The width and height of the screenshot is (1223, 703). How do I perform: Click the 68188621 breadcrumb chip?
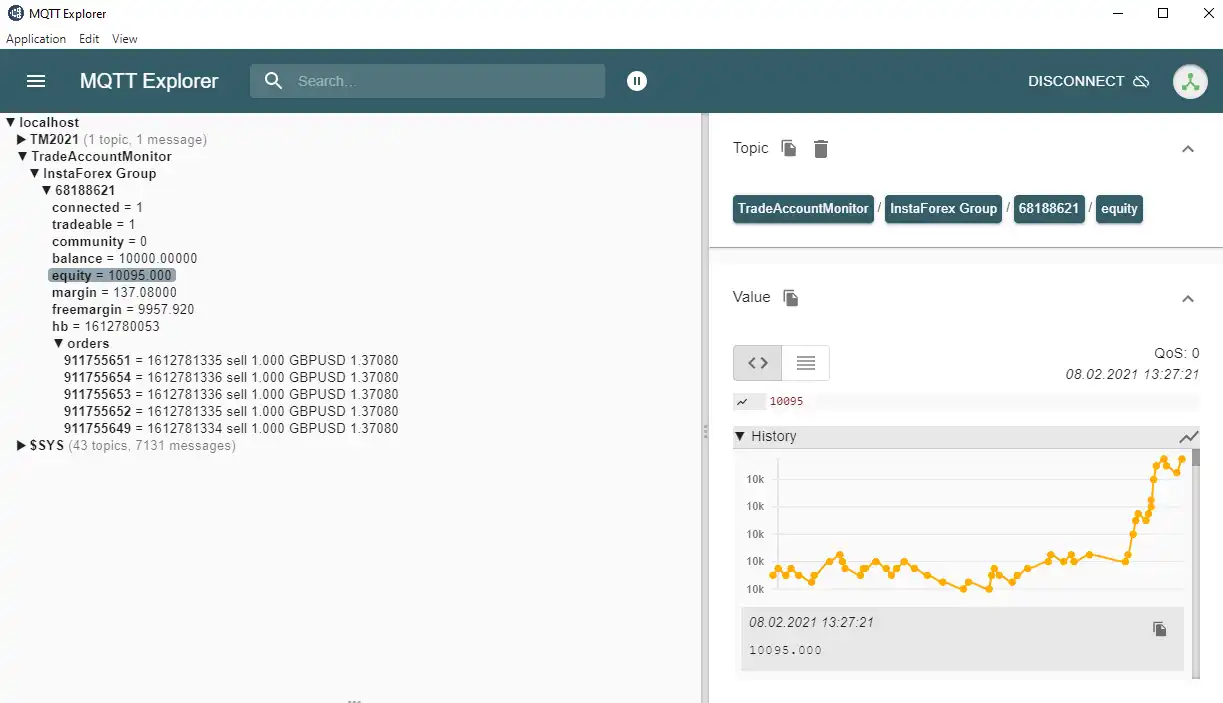click(1049, 209)
